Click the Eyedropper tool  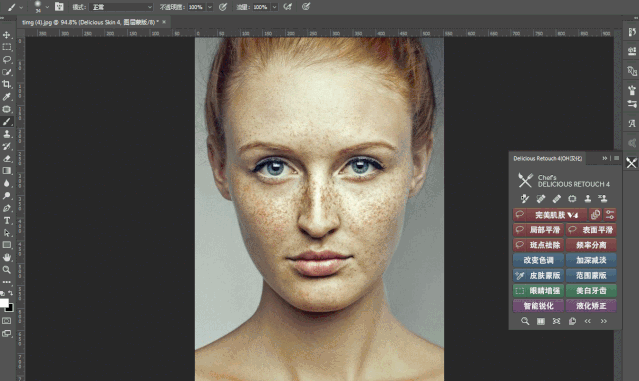(7, 97)
